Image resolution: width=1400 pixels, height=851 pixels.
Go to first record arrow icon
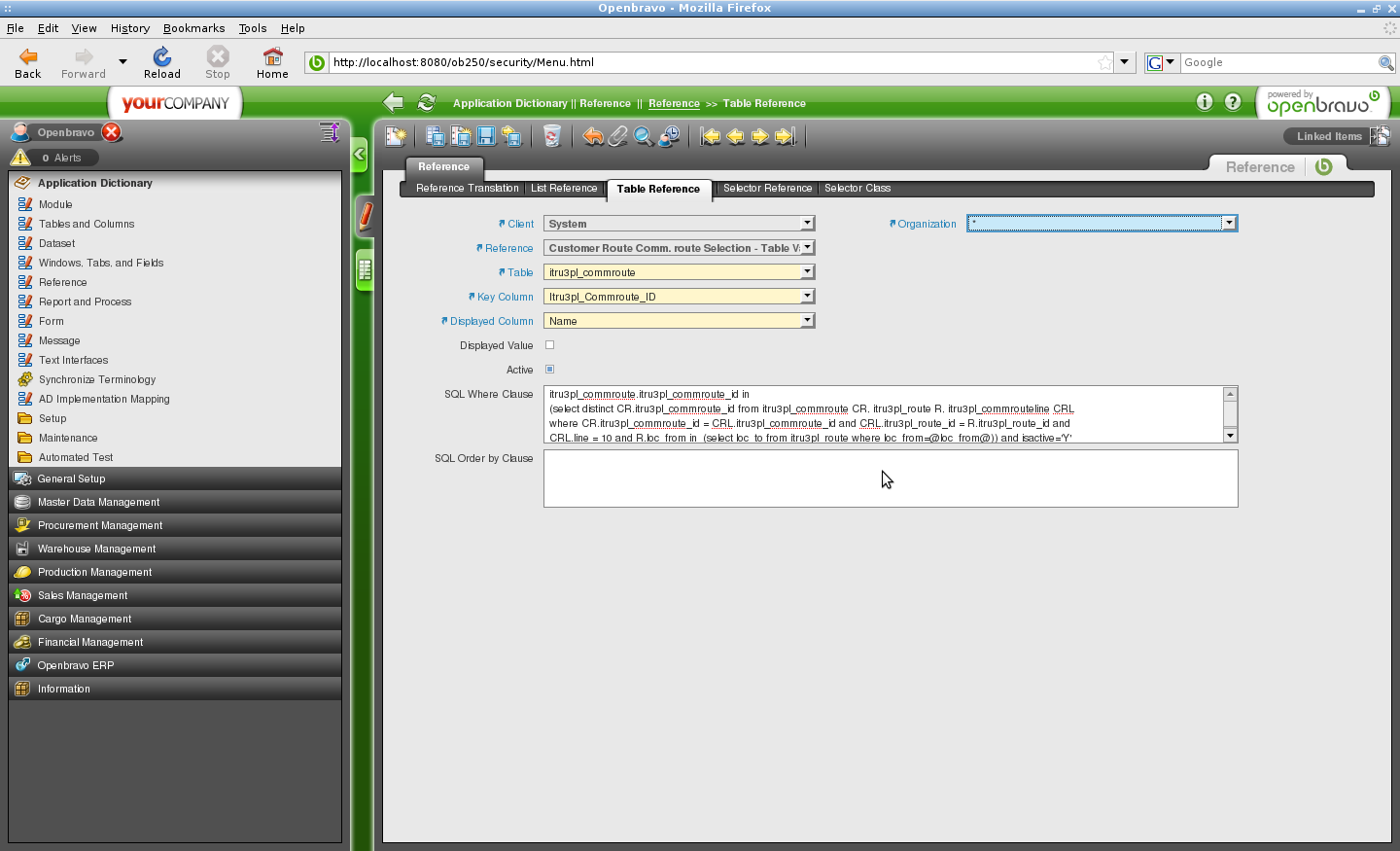pos(711,137)
